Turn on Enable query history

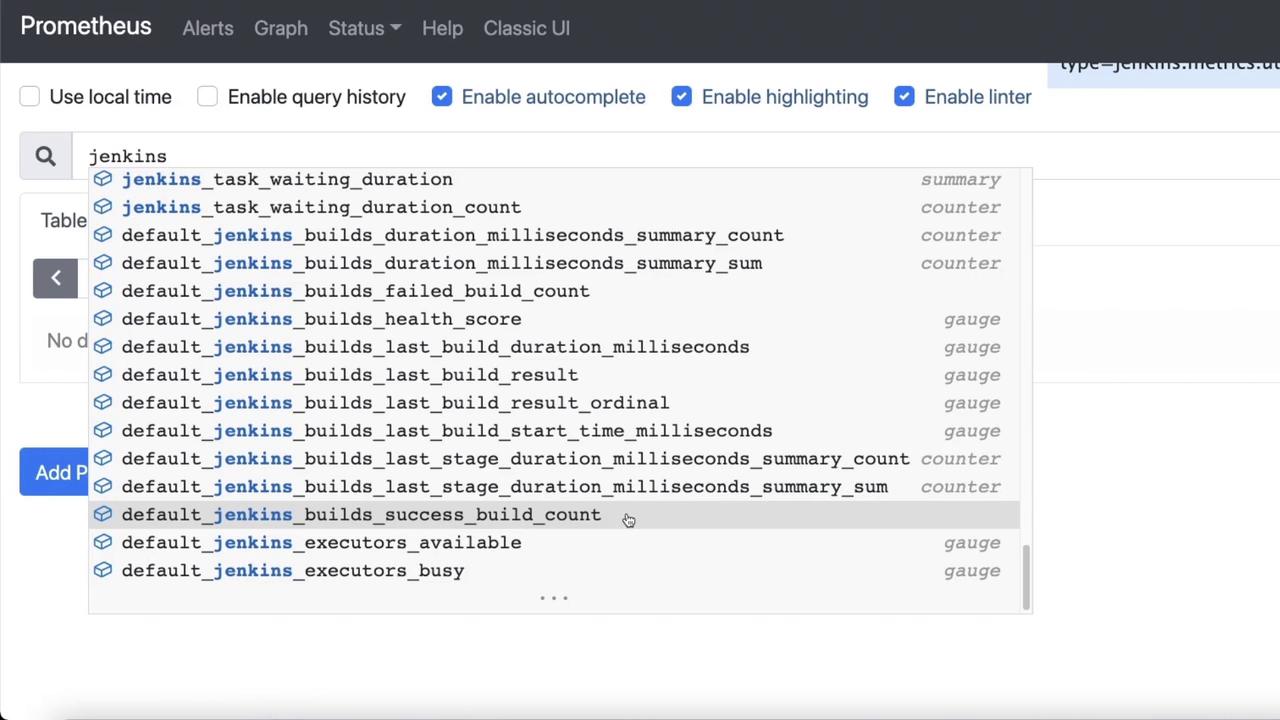(x=208, y=97)
